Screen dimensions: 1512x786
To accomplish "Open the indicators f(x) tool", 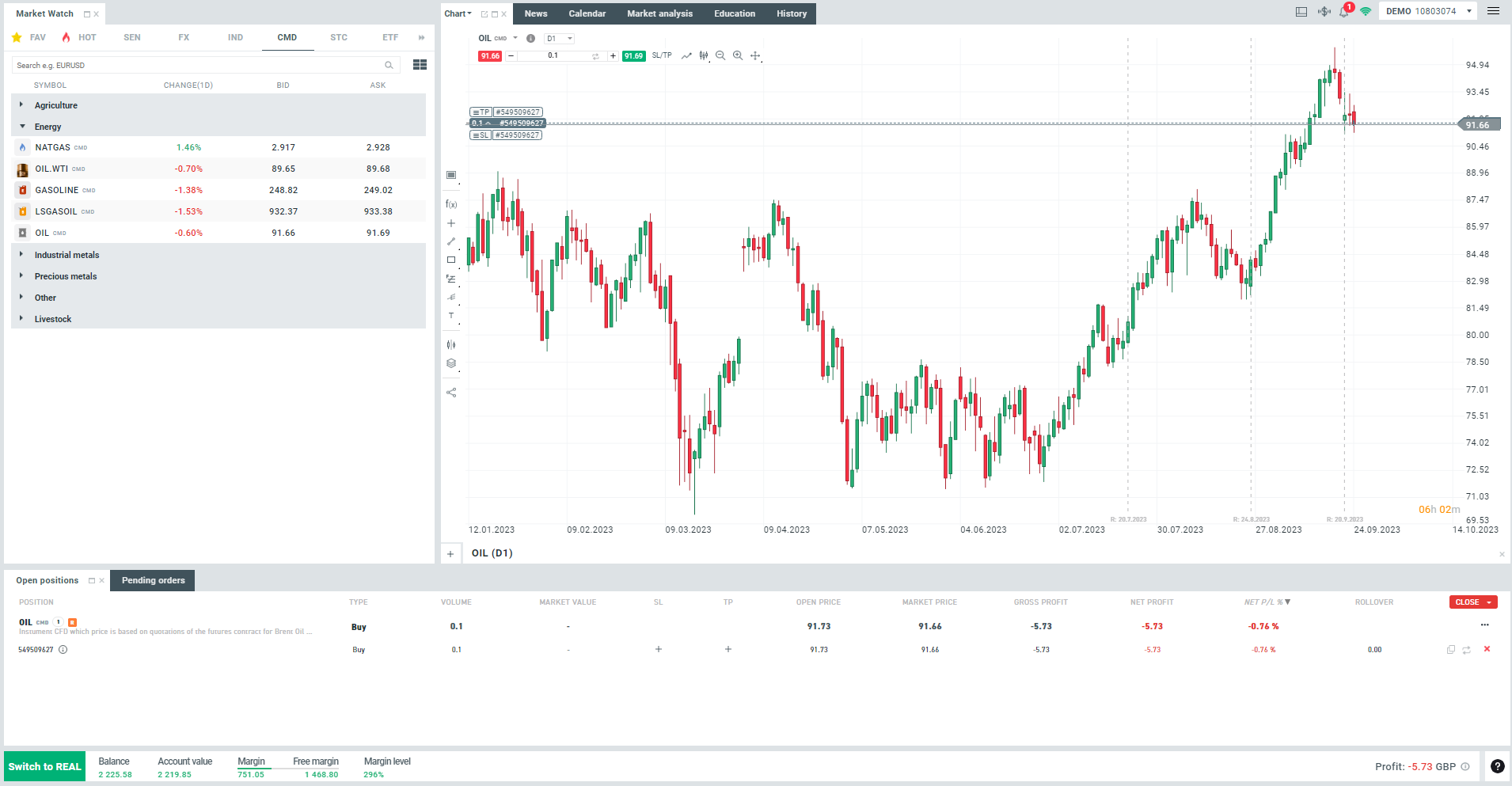I will [x=451, y=204].
